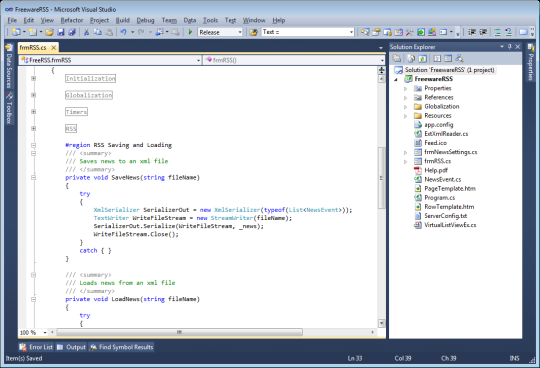Viewport: 540px width, 368px height.
Task: Click the Increase Indent icon
Action: [483, 32]
